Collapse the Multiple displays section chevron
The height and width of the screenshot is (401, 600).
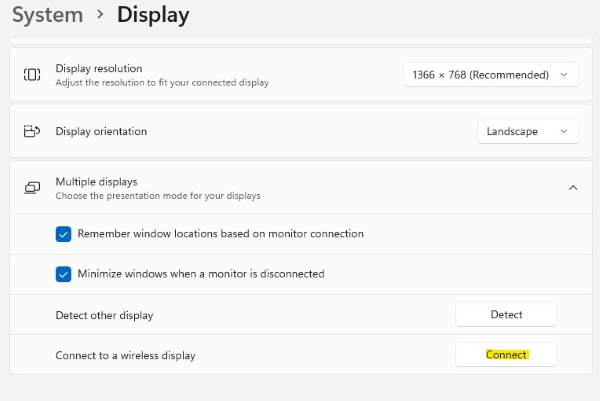pyautogui.click(x=573, y=188)
